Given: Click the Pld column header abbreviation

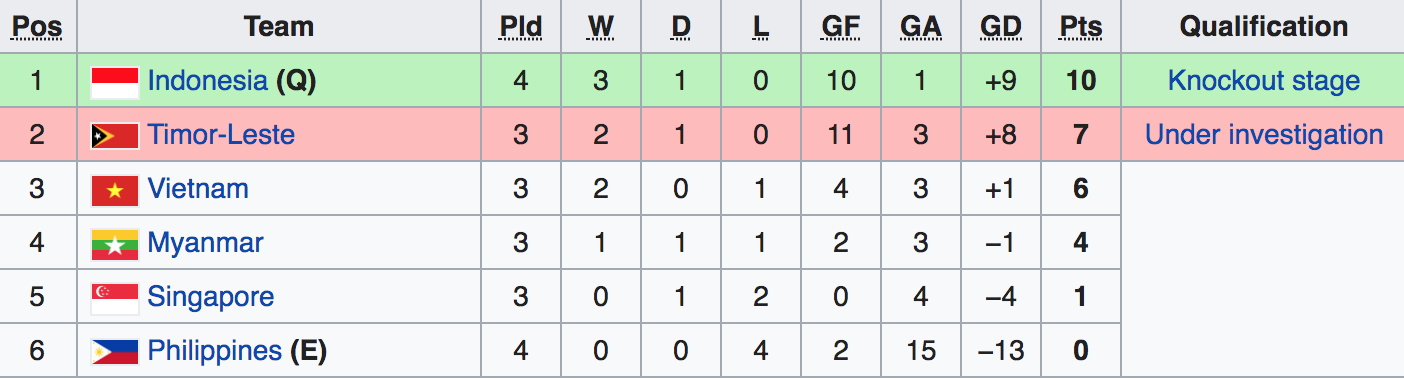Looking at the screenshot, I should pyautogui.click(x=521, y=27).
